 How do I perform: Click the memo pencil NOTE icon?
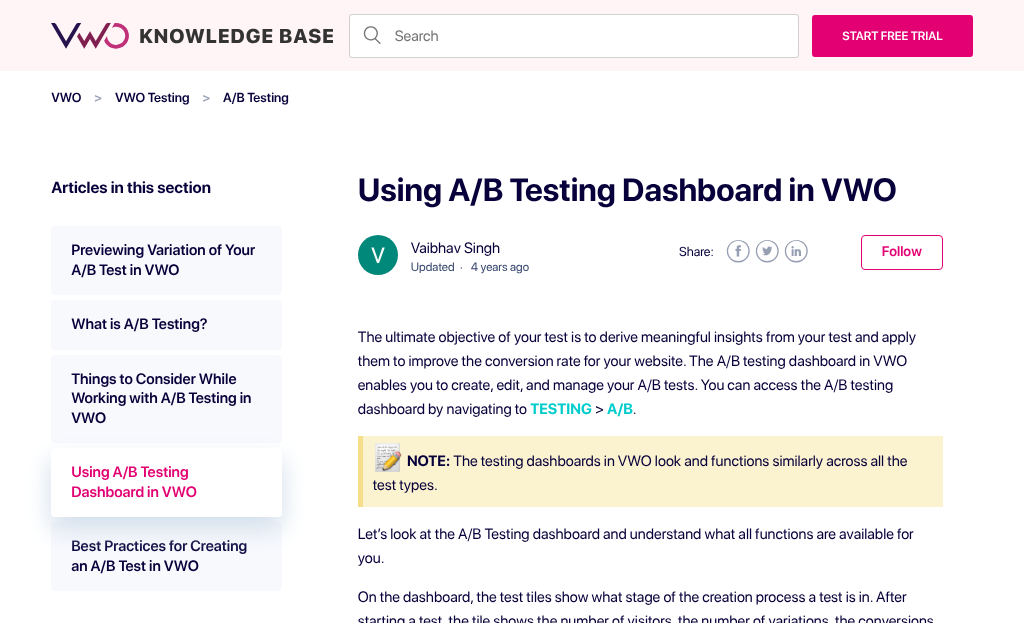point(387,458)
